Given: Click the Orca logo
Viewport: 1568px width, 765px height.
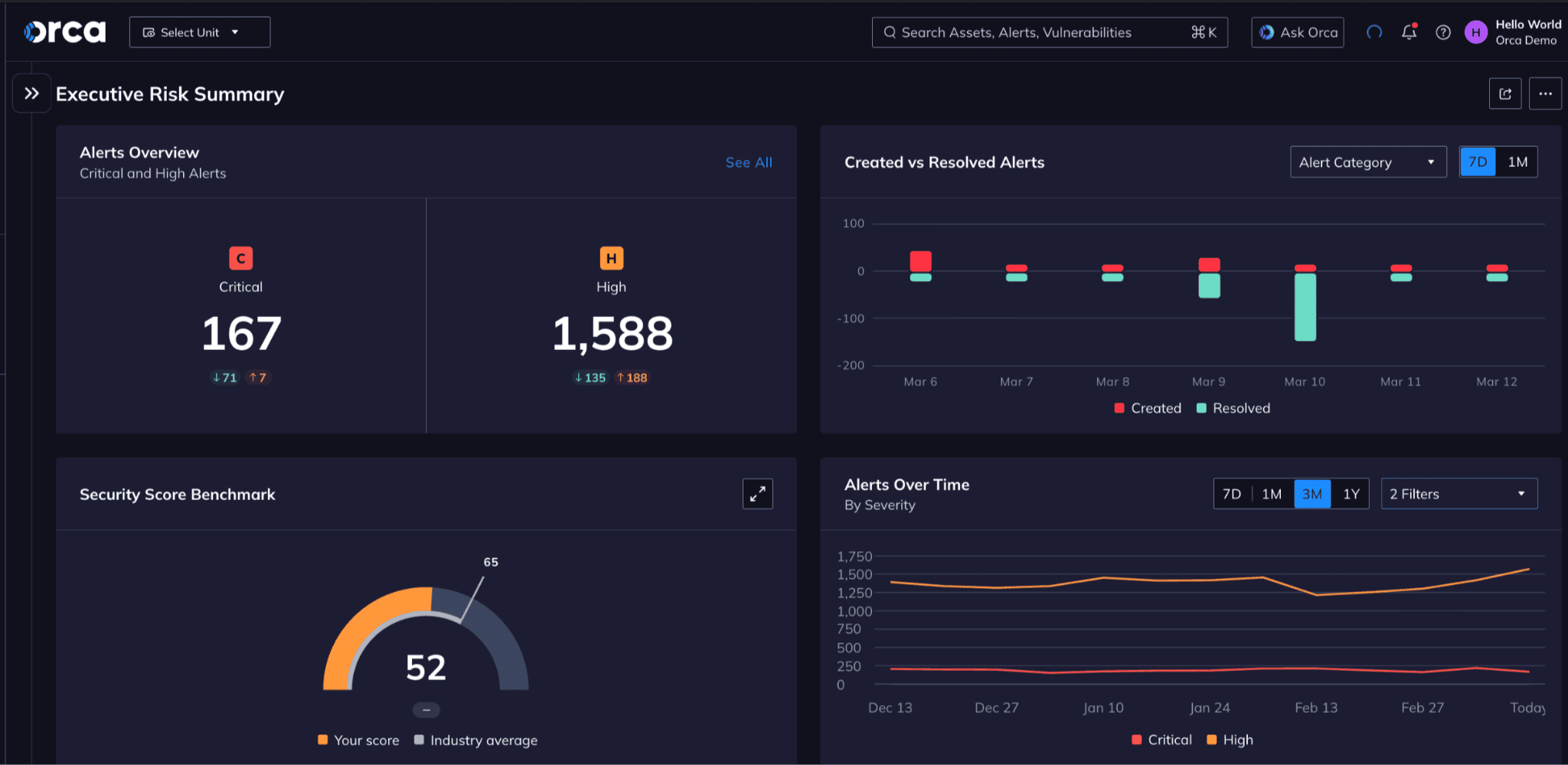Looking at the screenshot, I should click(65, 31).
